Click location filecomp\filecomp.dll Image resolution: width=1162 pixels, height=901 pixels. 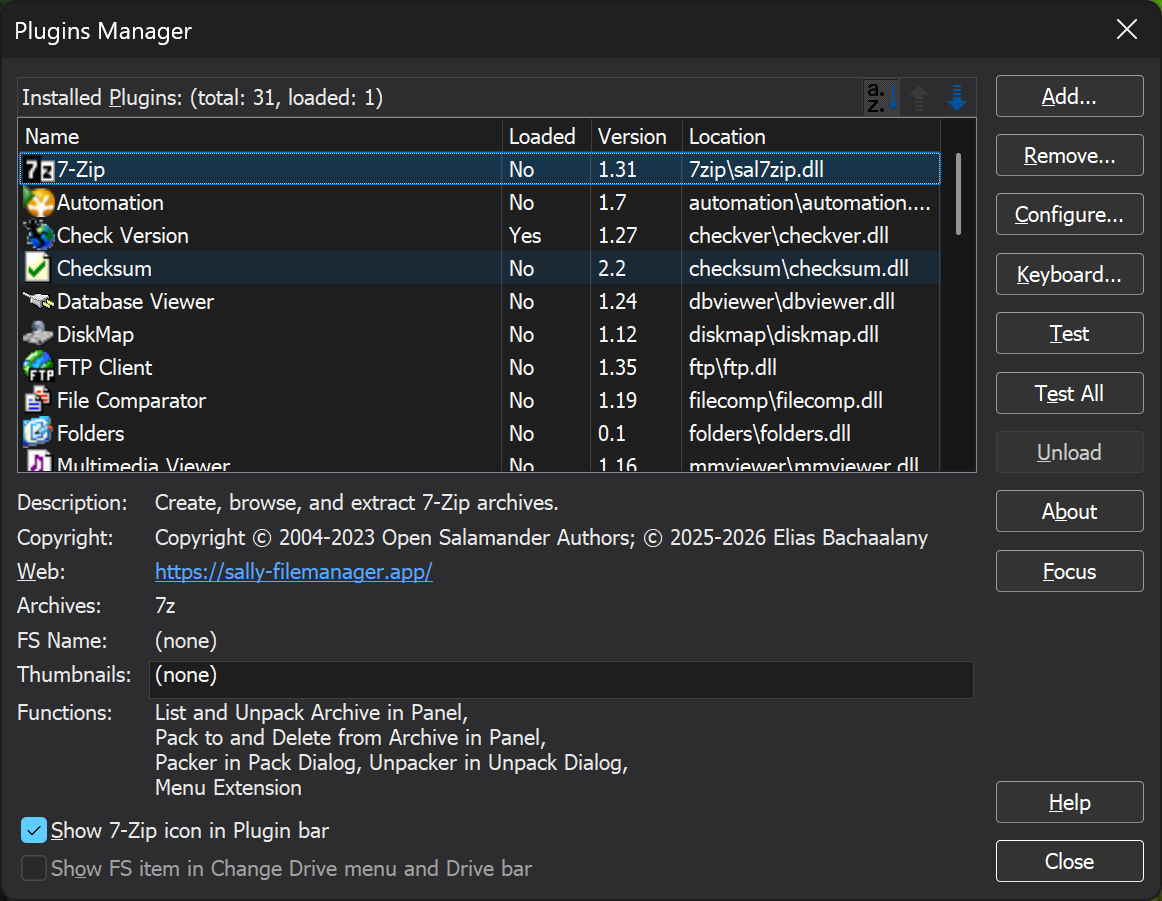(x=786, y=400)
